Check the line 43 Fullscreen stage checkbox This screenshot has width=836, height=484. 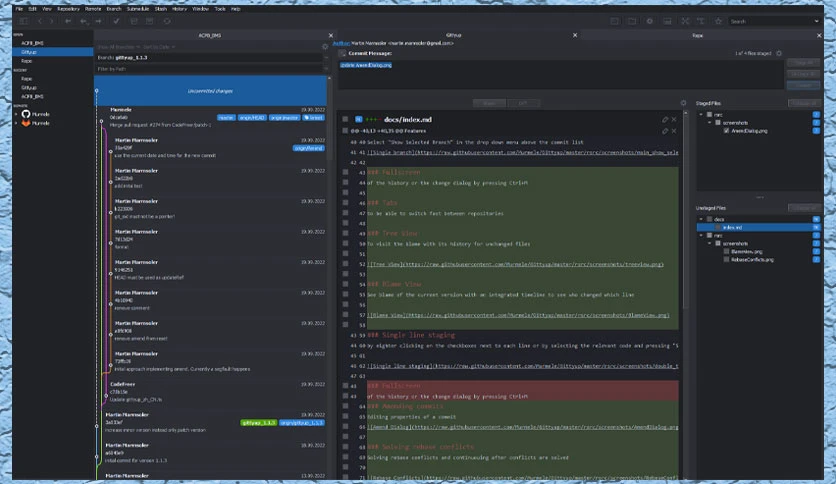coord(345,172)
